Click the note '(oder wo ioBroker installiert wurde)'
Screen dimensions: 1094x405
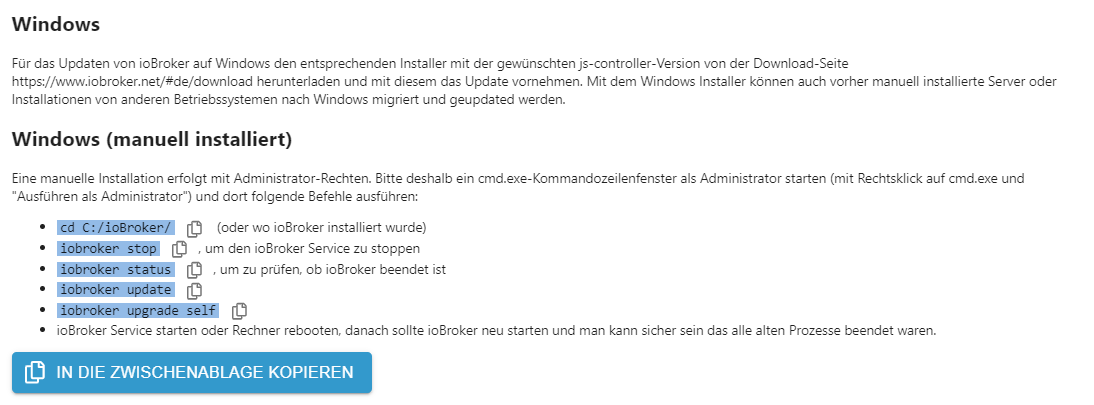pos(321,228)
